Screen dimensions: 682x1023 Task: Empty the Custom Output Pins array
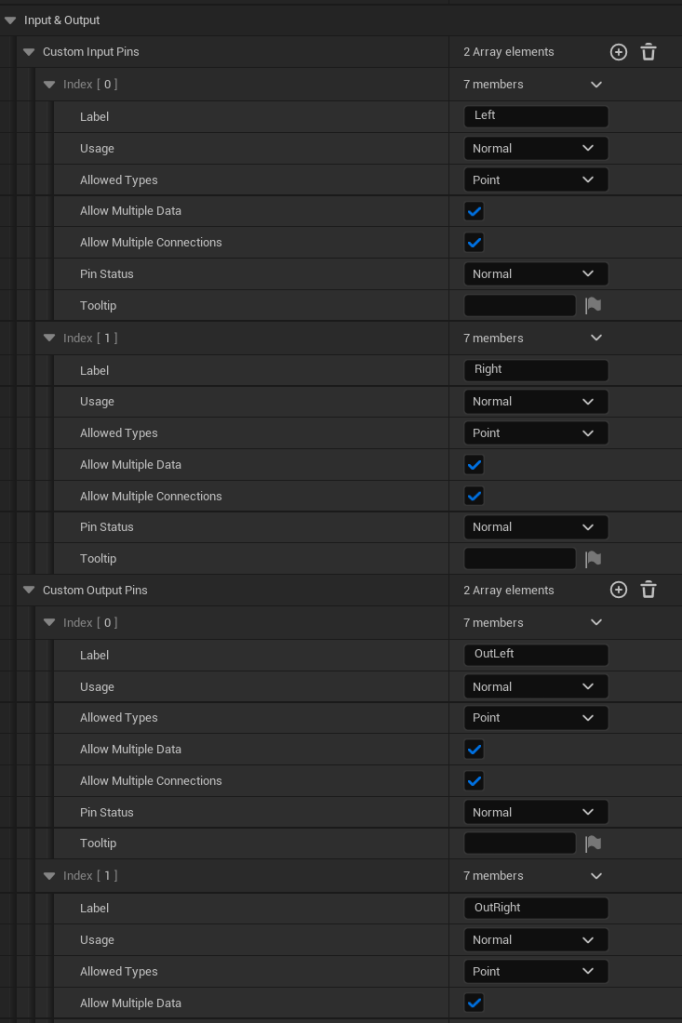(x=648, y=590)
